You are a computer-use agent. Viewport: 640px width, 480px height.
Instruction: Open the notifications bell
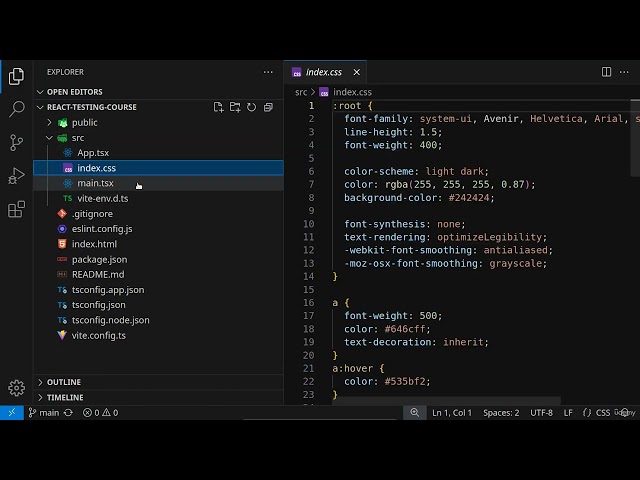coord(625,413)
